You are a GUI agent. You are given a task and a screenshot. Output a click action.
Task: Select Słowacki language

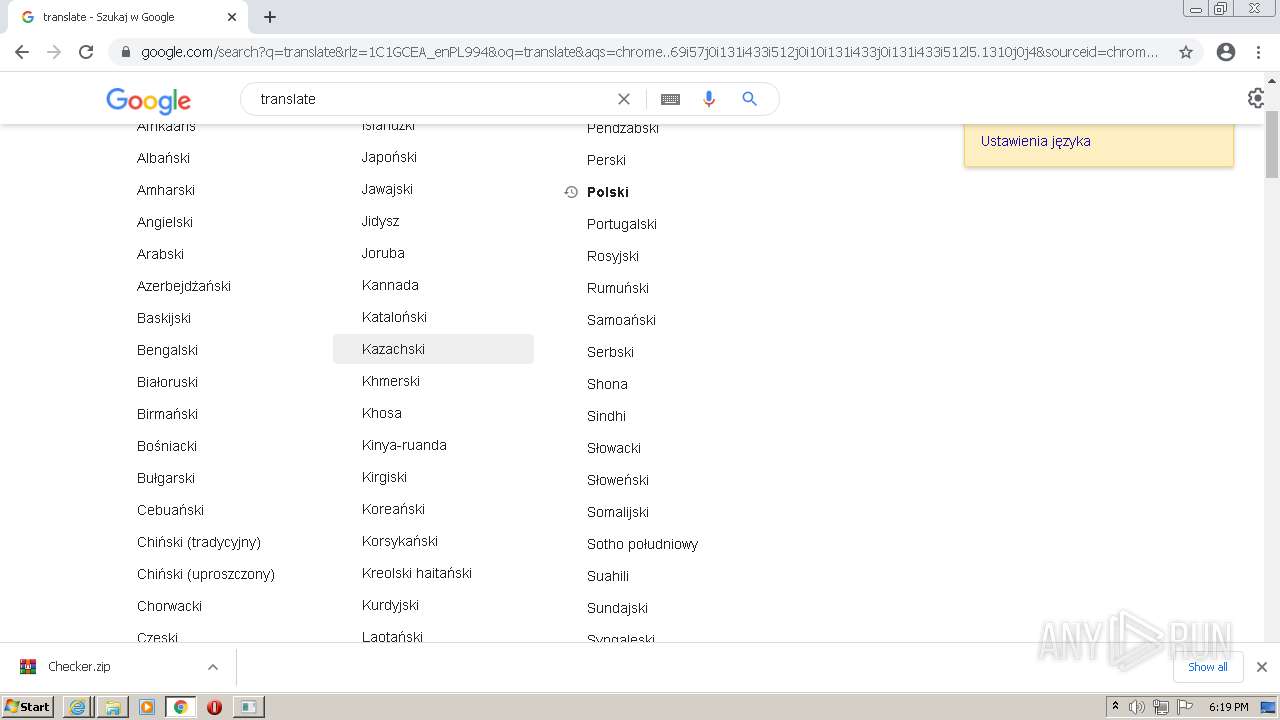(614, 448)
